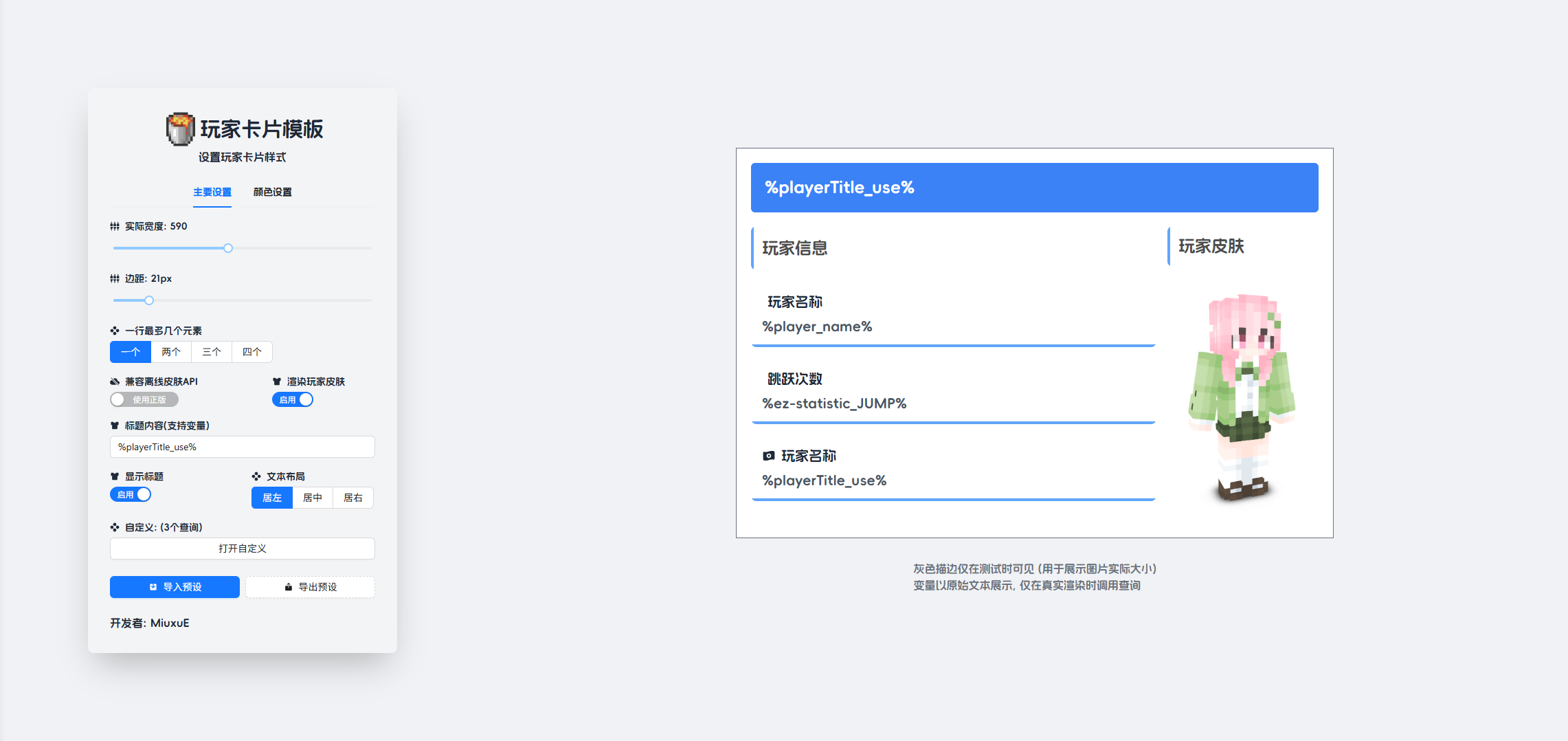Viewport: 1568px width, 741px height.
Task: Click the camera icon beside 玩家名称 in preview
Action: tap(769, 456)
